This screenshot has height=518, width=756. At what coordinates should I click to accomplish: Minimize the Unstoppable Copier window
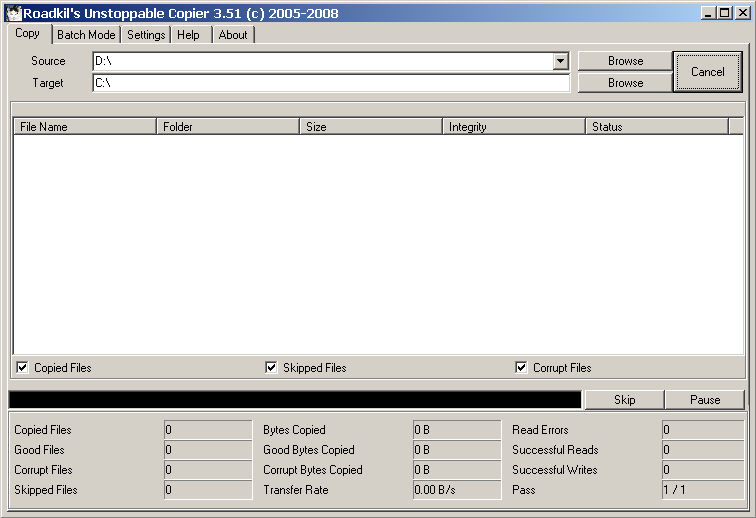708,13
